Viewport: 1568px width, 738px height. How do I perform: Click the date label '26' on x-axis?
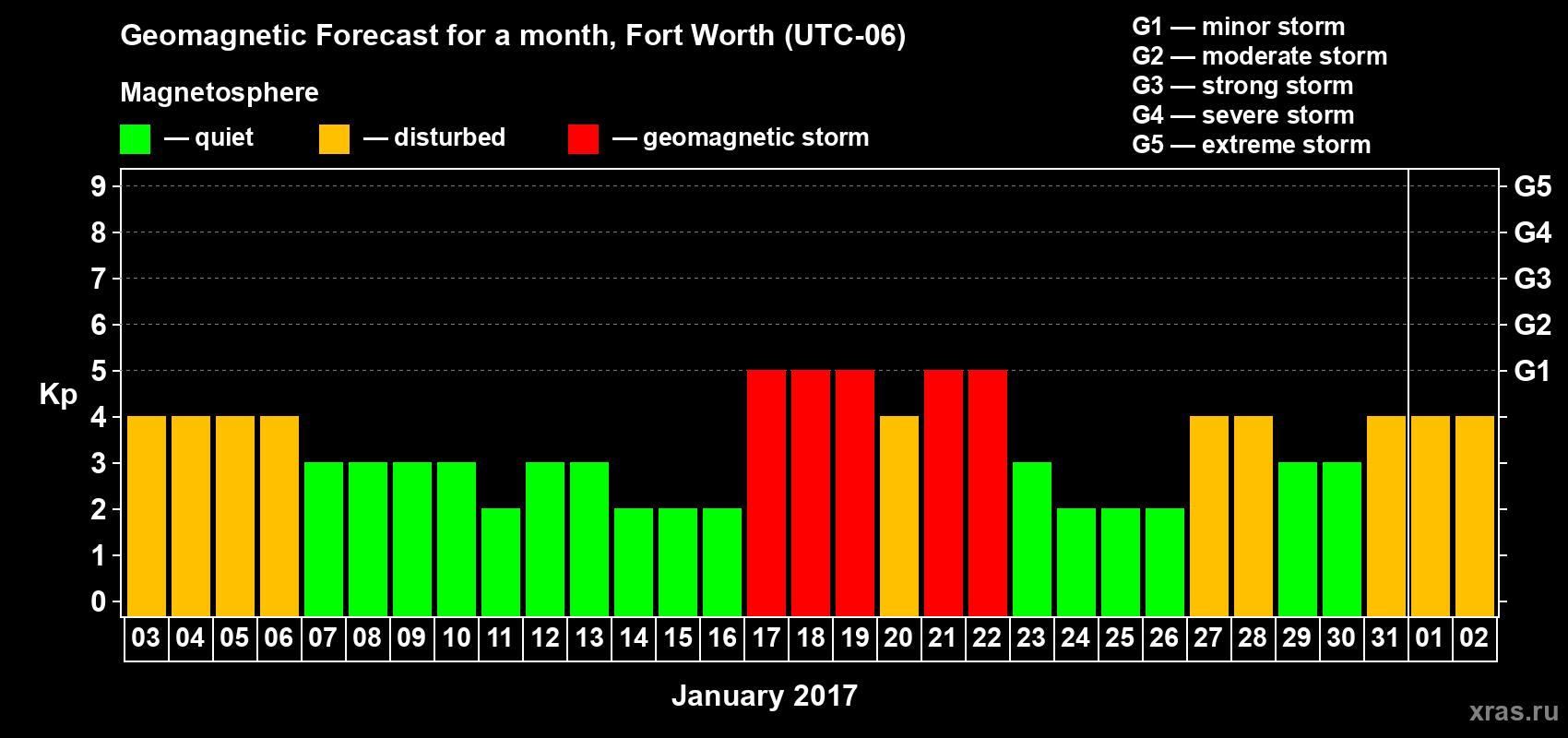[1164, 638]
